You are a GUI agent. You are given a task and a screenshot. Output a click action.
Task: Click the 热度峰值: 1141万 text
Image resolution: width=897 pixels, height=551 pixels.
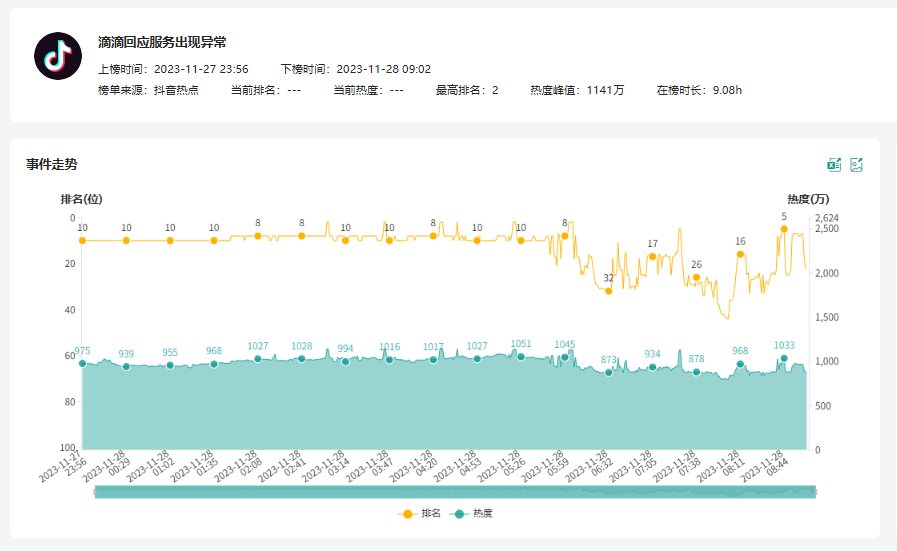(577, 90)
